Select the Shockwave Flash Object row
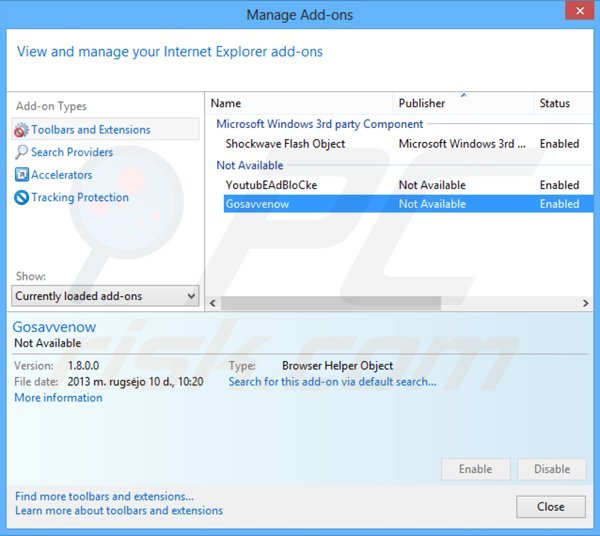600x536 pixels. point(408,144)
